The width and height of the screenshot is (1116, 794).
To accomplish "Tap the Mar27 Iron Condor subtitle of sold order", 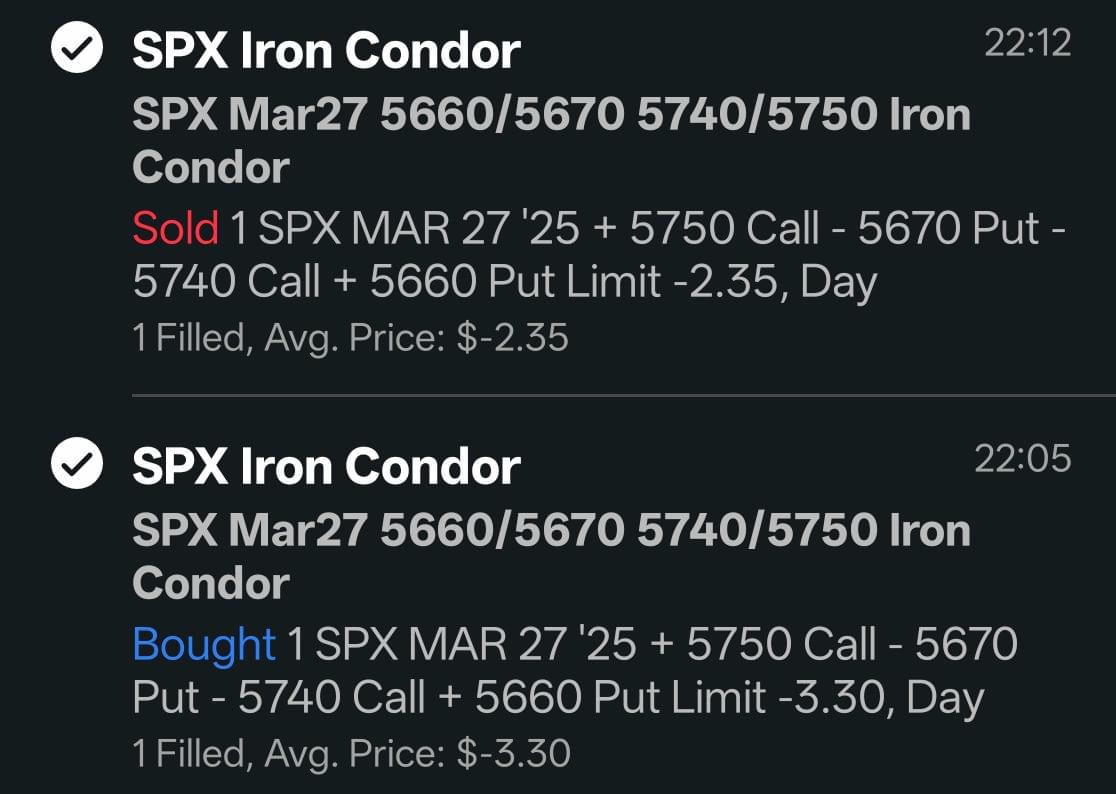I will [x=552, y=141].
